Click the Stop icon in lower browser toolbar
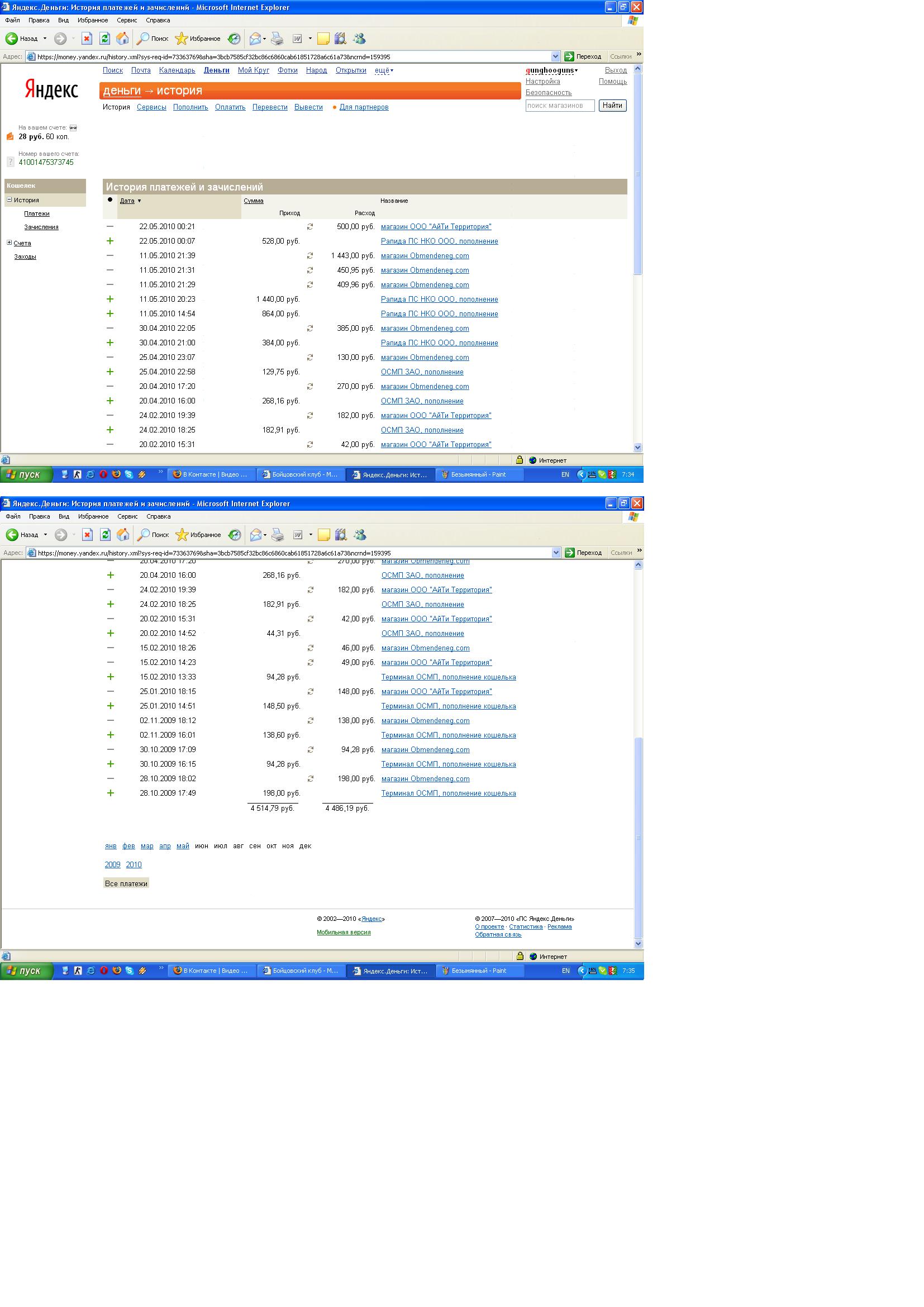 (x=87, y=535)
